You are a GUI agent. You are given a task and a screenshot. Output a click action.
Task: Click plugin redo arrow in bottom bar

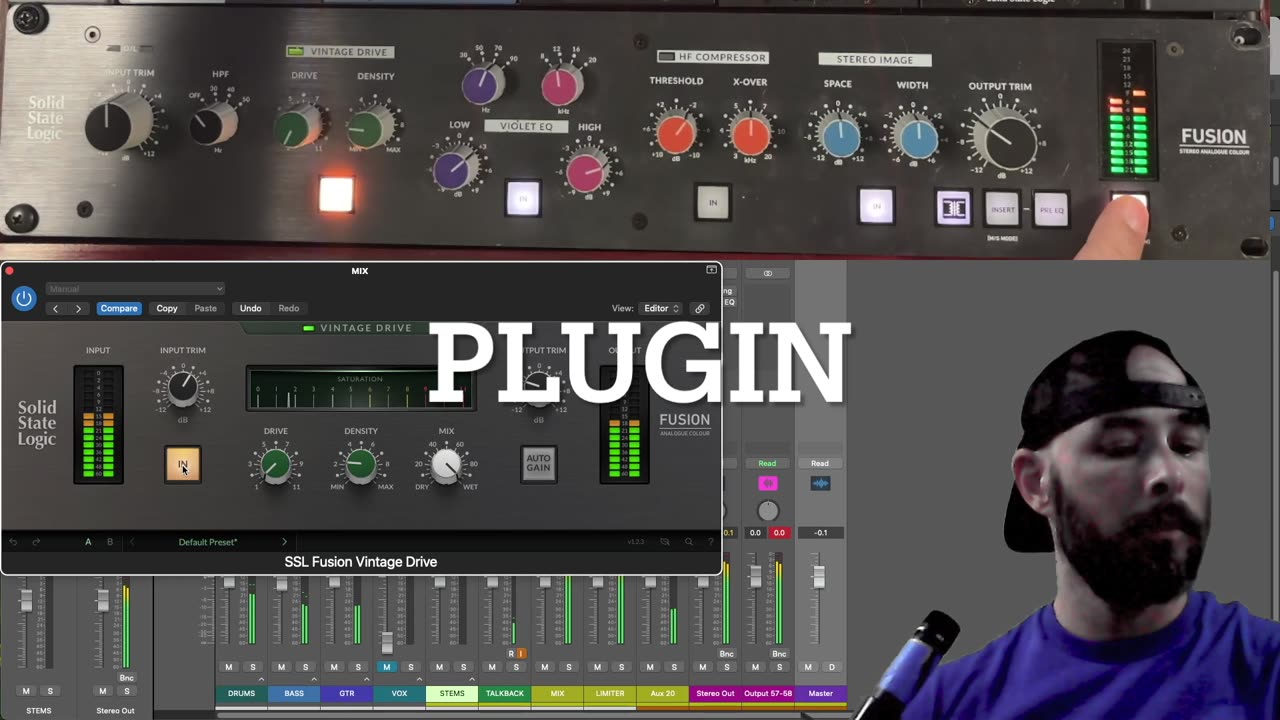pos(36,542)
